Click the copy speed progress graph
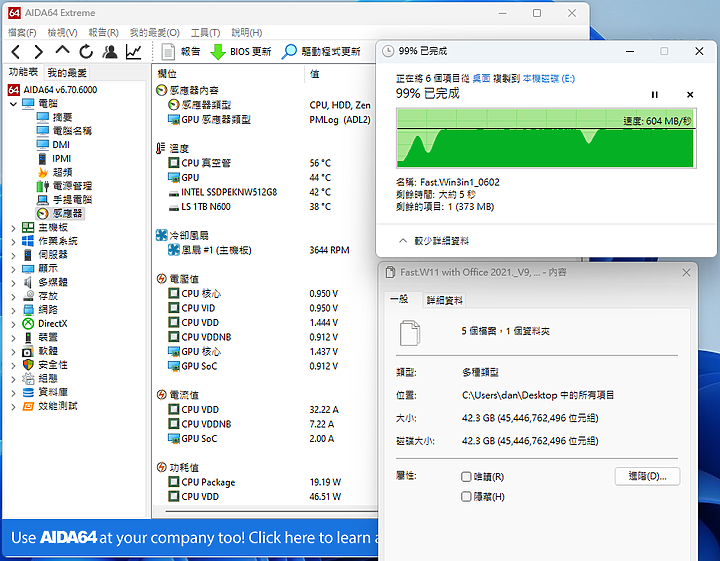The image size is (720, 561). 546,138
